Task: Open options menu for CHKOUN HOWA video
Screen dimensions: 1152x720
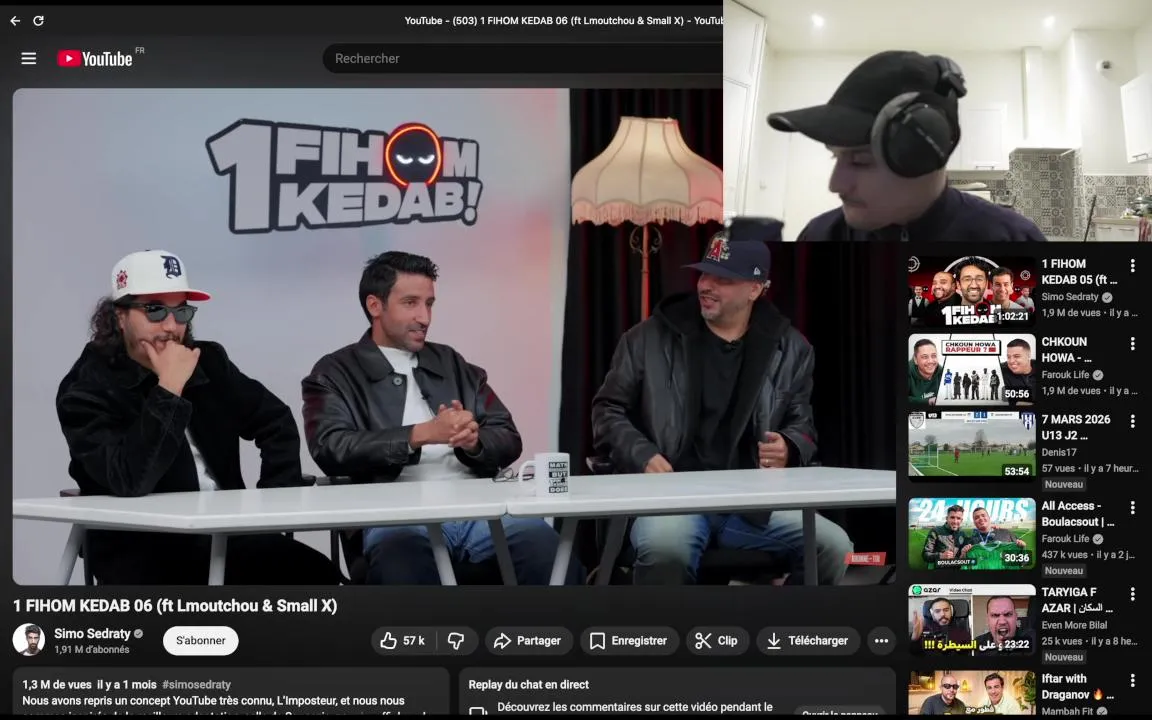Action: [1132, 343]
